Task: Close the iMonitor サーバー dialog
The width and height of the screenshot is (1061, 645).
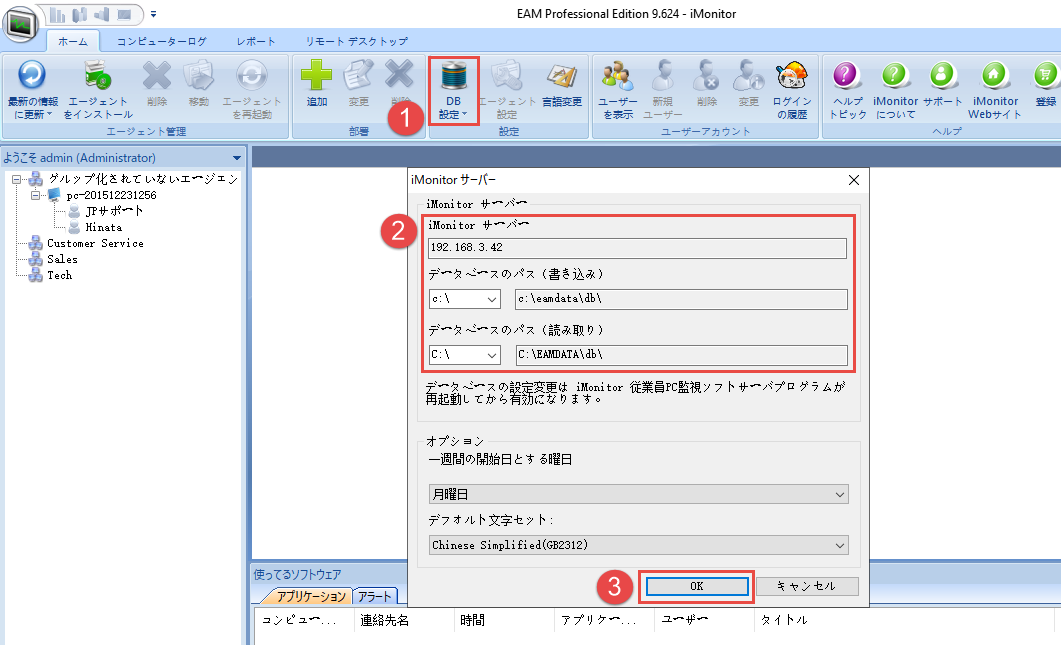Action: (854, 180)
